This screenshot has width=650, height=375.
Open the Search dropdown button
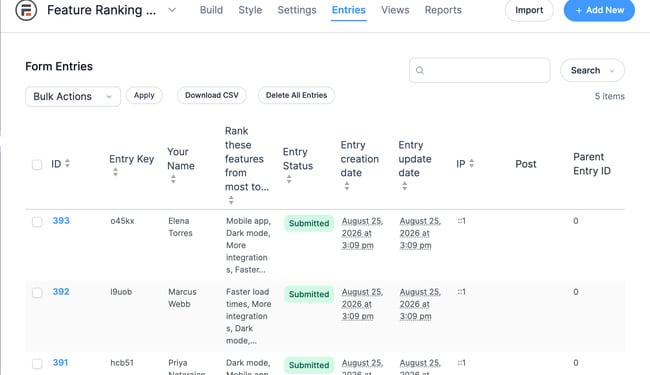(x=592, y=70)
